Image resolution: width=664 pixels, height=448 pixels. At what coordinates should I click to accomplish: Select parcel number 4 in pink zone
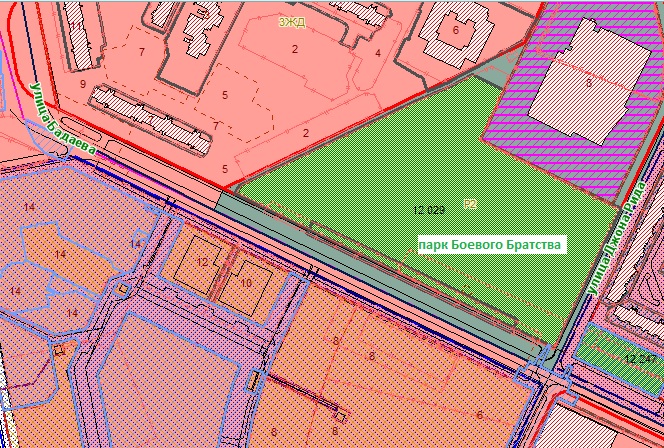click(378, 53)
